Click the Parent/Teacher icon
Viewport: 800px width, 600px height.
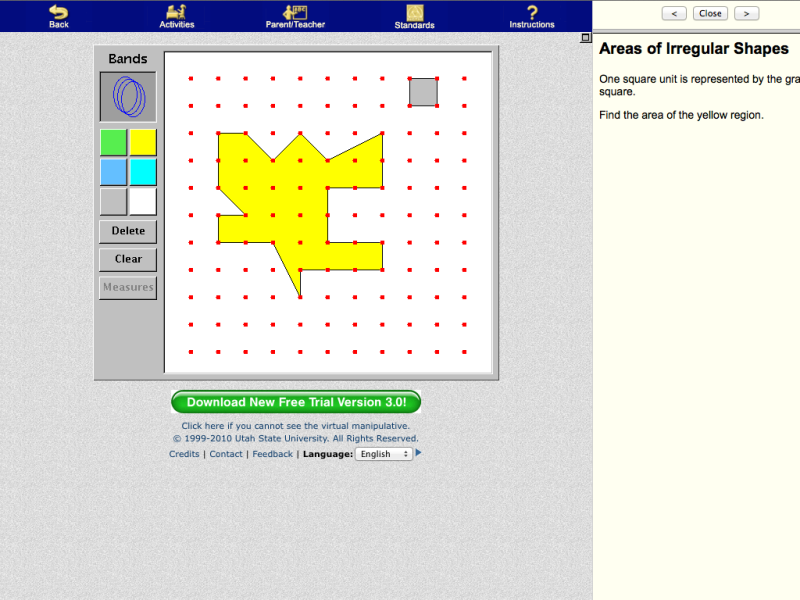click(x=293, y=12)
